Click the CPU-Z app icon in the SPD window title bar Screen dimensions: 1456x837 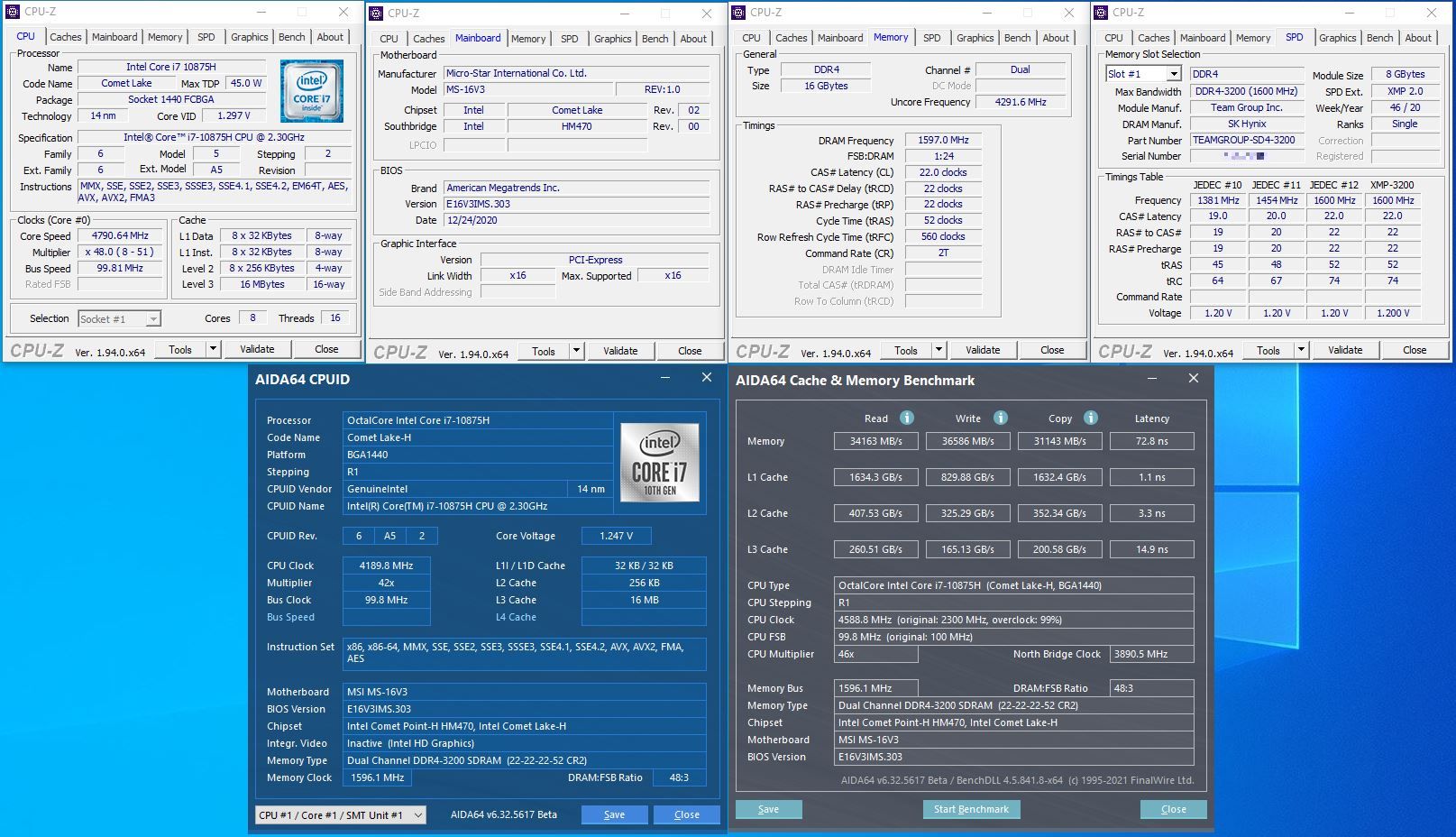pos(1101,12)
